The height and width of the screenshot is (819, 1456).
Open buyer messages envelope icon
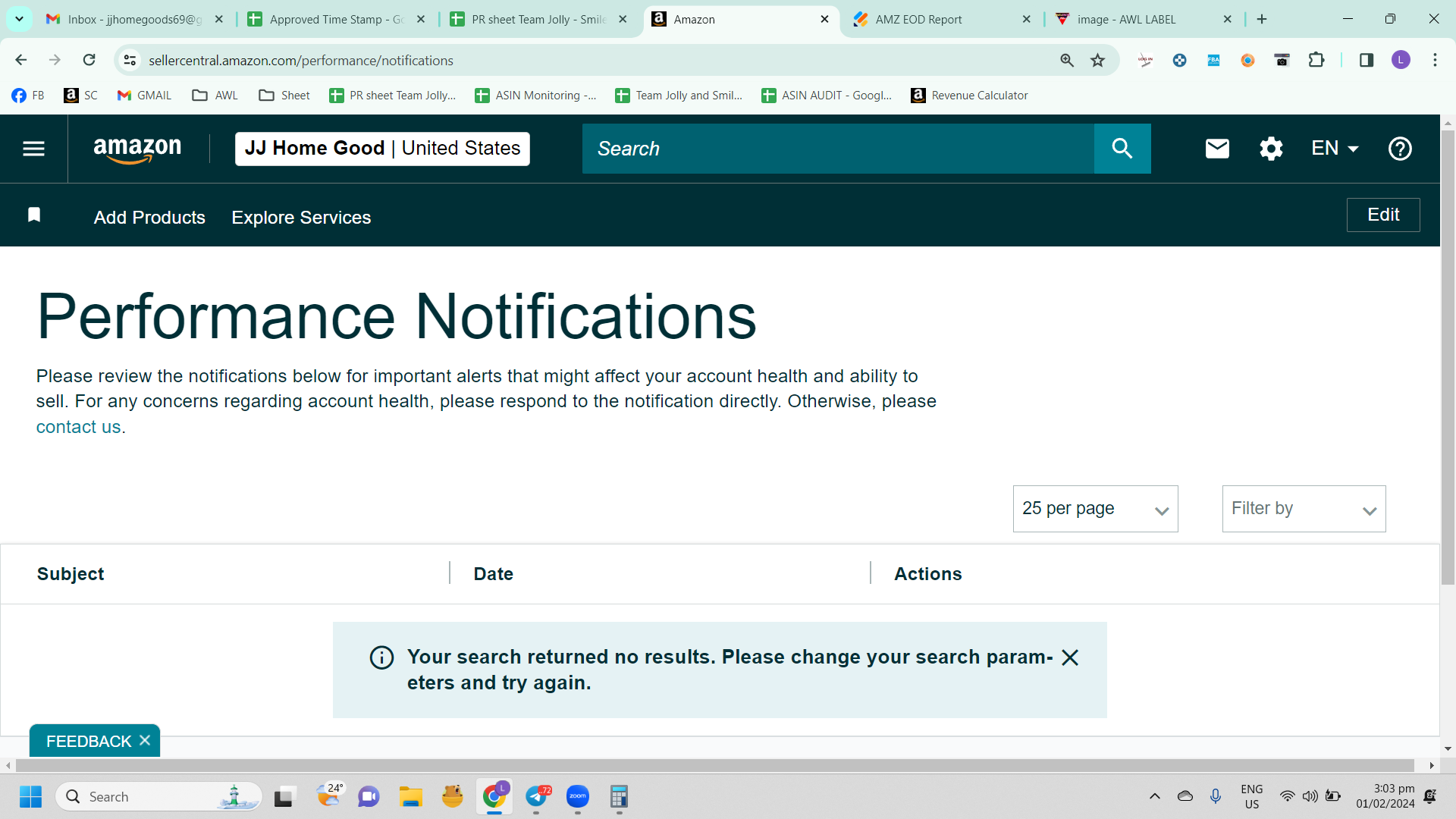(1217, 149)
